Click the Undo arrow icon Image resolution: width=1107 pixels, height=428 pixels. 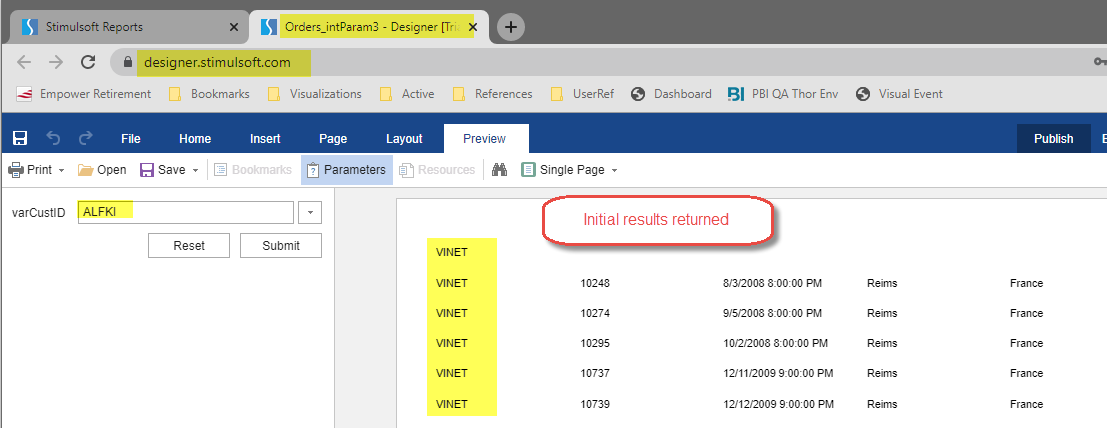pos(53,139)
